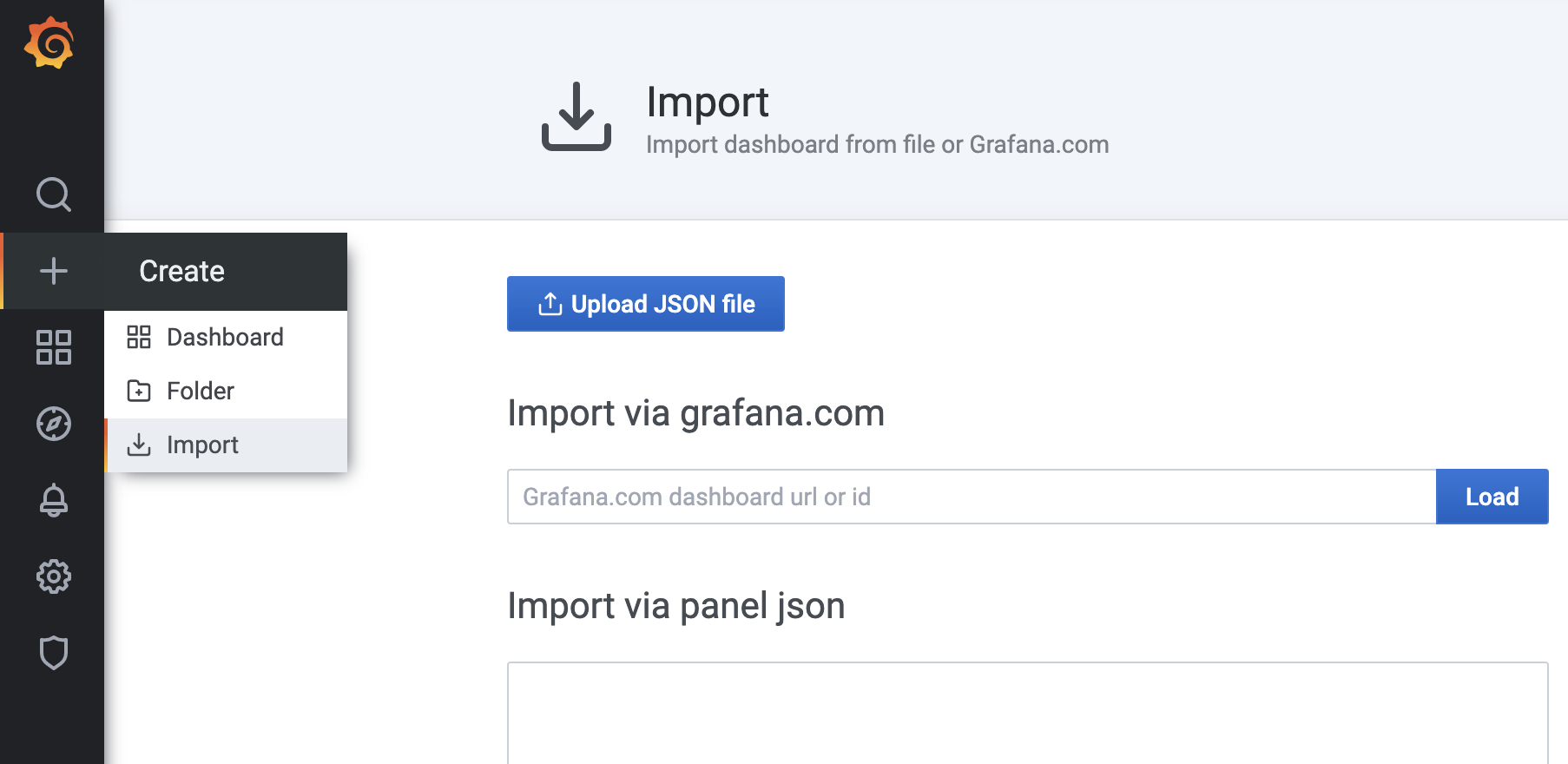Viewport: 1568px width, 764px height.
Task: Click the upload arrow icon on Upload button
Action: 550,304
